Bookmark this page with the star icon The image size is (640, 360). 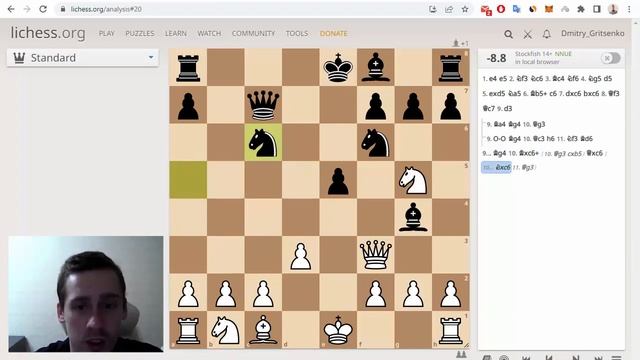point(465,9)
